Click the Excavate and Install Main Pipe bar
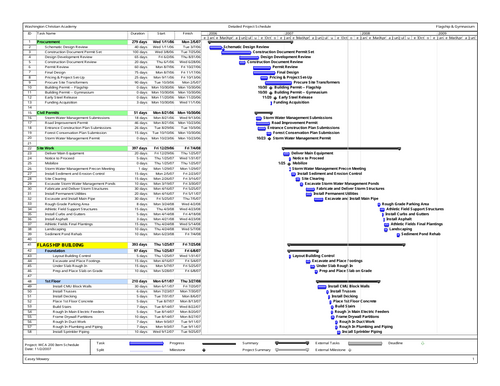Image resolution: width=500 pixels, height=386 pixels. point(319,199)
